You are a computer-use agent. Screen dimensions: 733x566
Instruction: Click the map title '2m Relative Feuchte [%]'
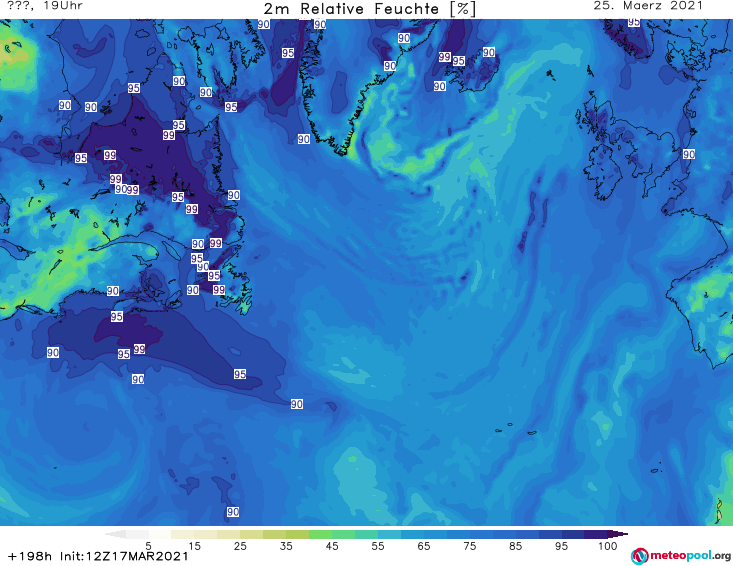370,9
